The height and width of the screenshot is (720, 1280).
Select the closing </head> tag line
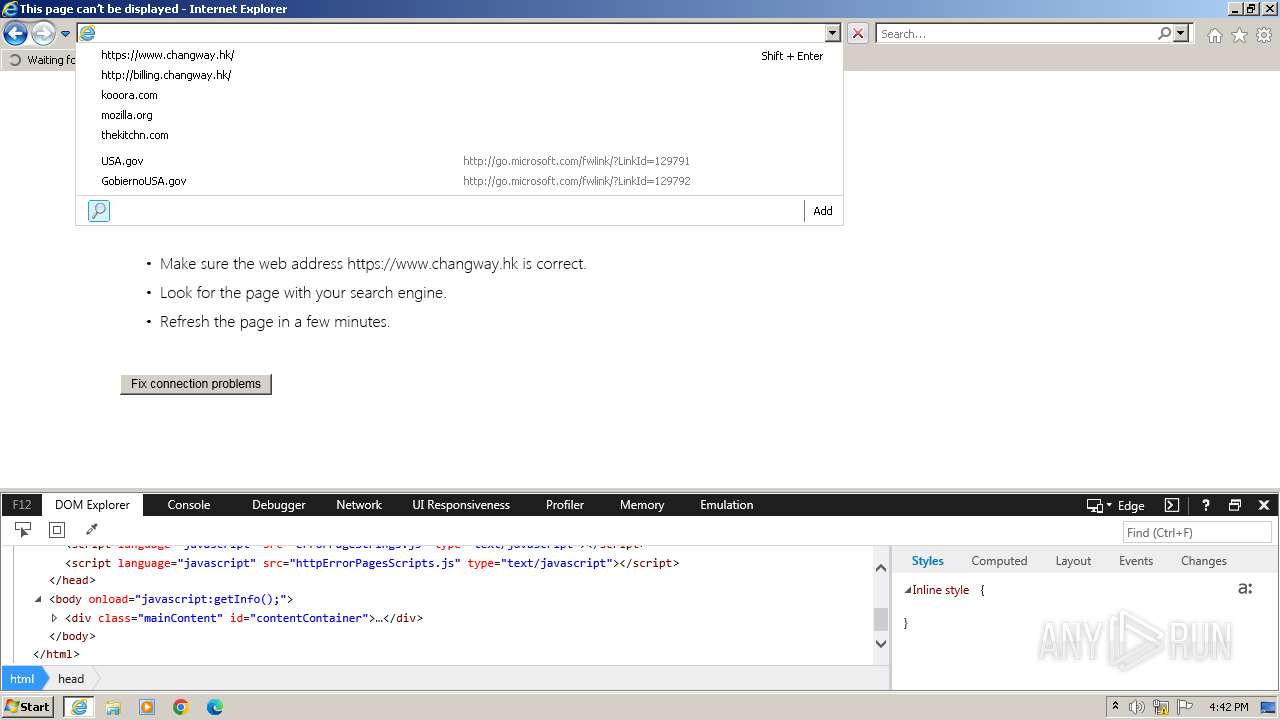point(72,581)
